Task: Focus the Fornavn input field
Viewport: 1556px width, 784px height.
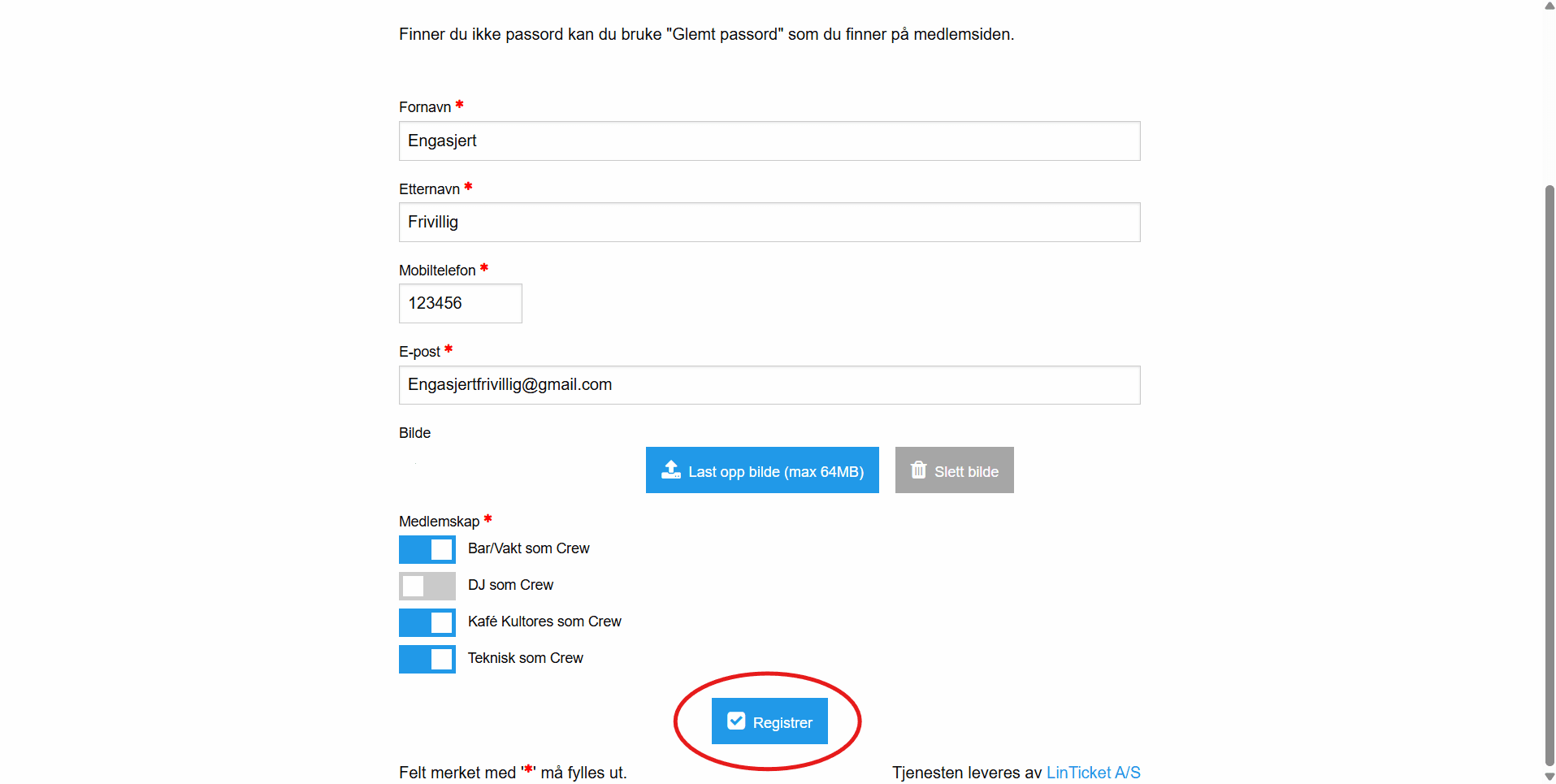Action: tap(769, 141)
